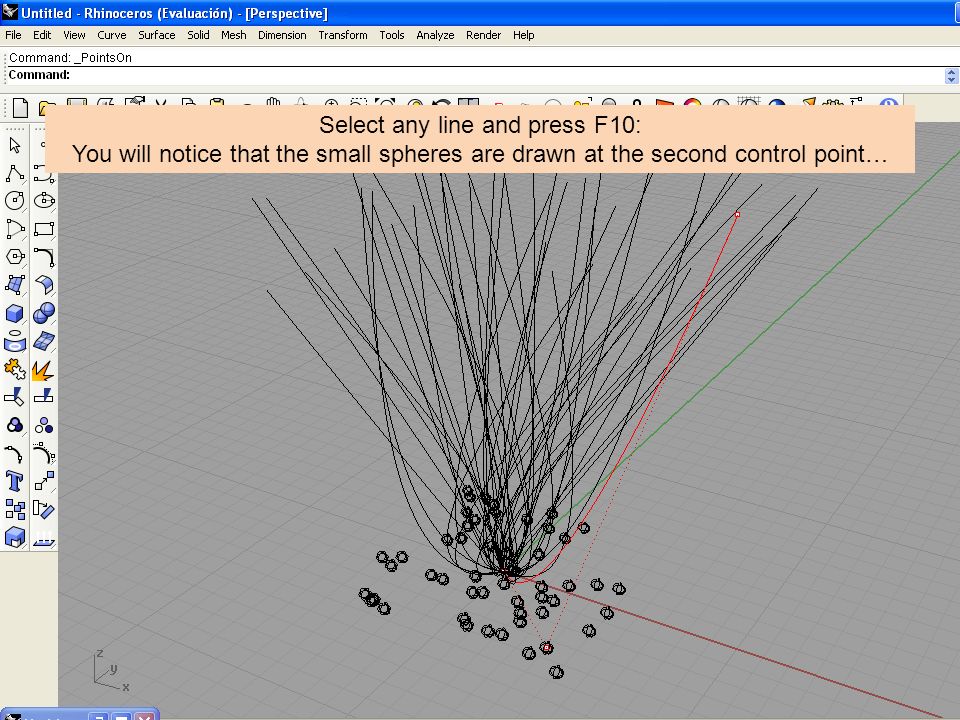Viewport: 960px width, 720px height.
Task: Open the Array tool with small squares
Action: point(15,509)
